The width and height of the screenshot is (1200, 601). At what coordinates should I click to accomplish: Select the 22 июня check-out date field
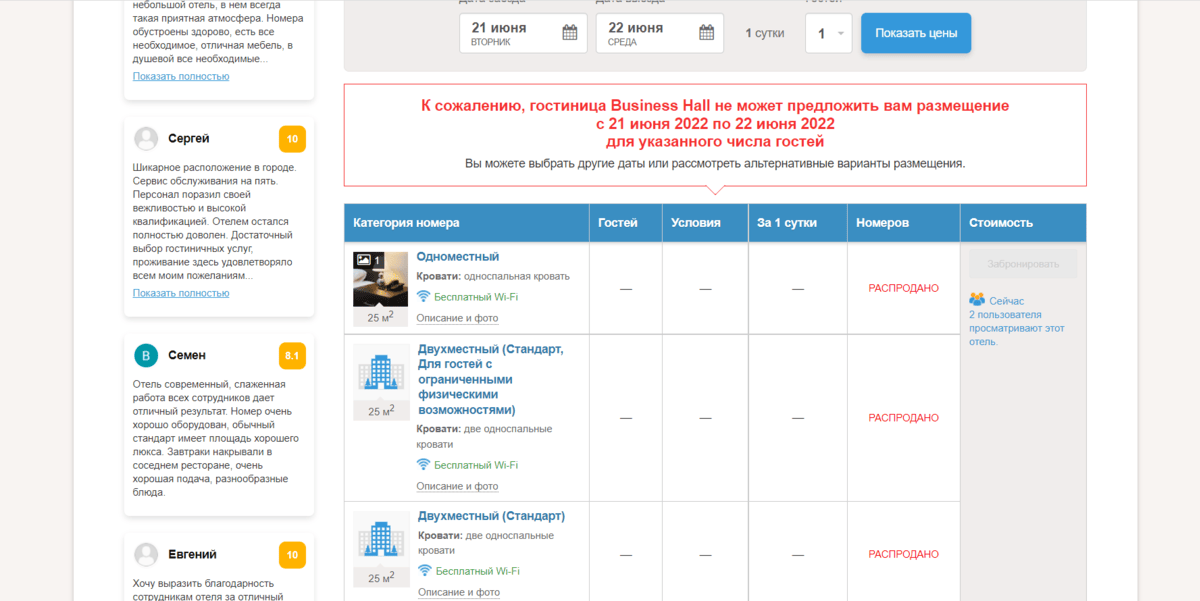tap(660, 33)
